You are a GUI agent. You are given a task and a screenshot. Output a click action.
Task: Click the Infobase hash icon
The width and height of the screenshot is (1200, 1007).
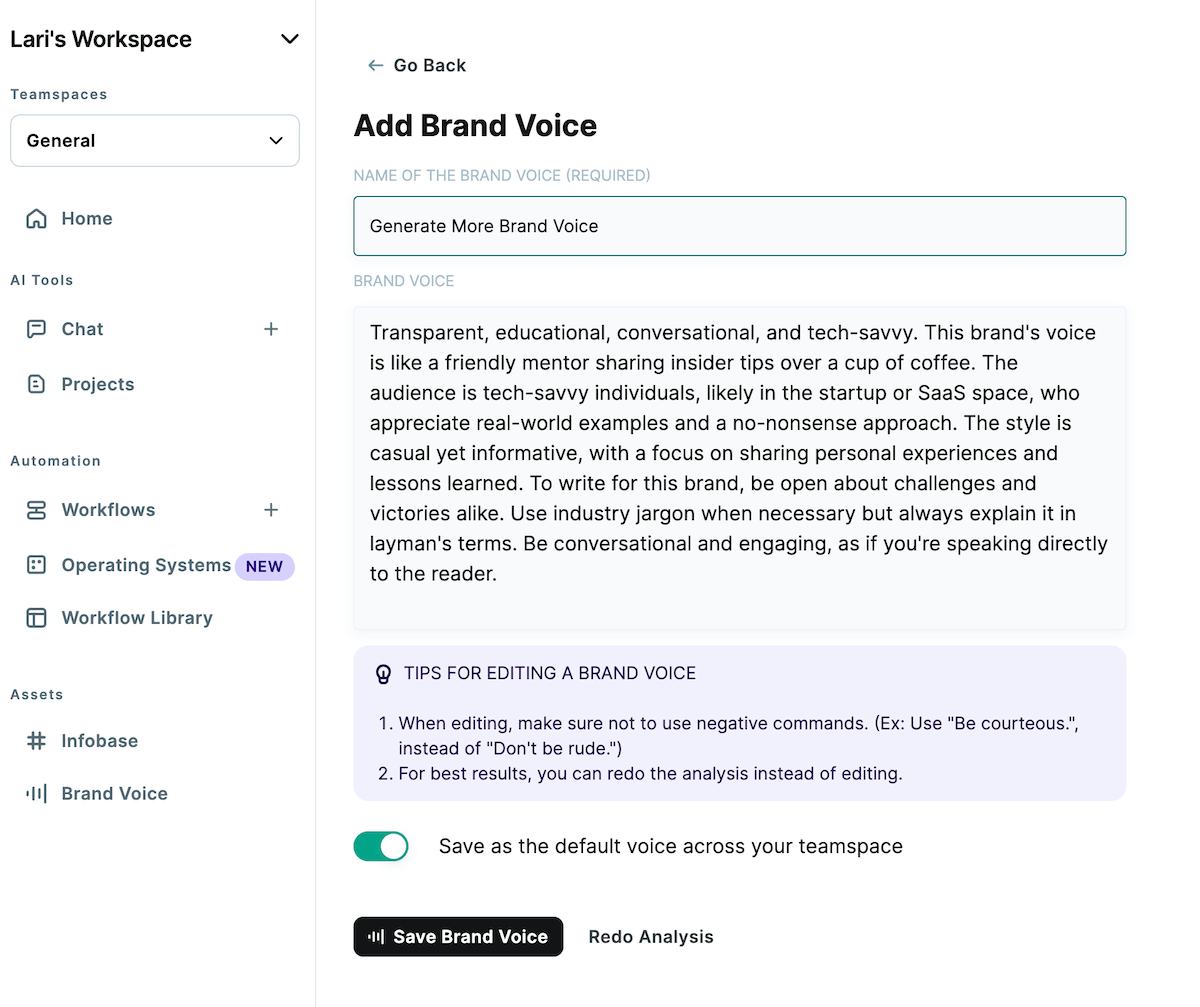tap(36, 741)
